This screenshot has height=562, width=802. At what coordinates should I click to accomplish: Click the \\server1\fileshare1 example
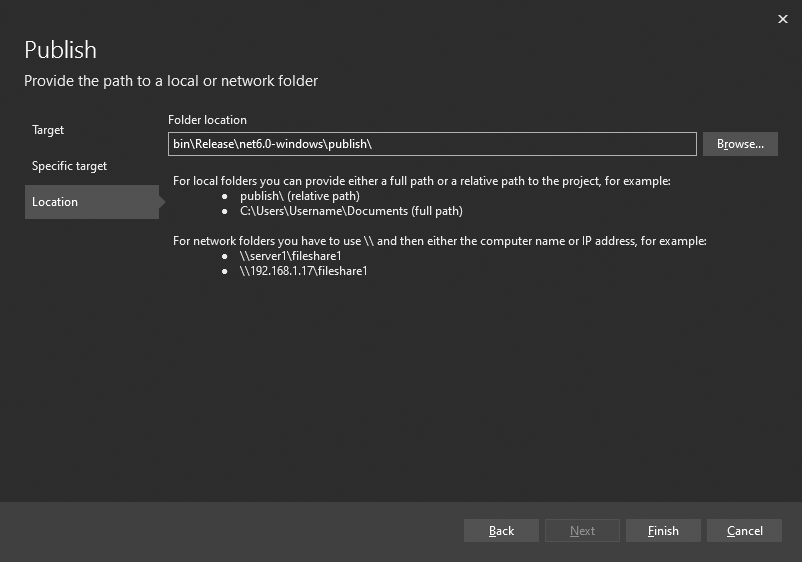(x=291, y=256)
